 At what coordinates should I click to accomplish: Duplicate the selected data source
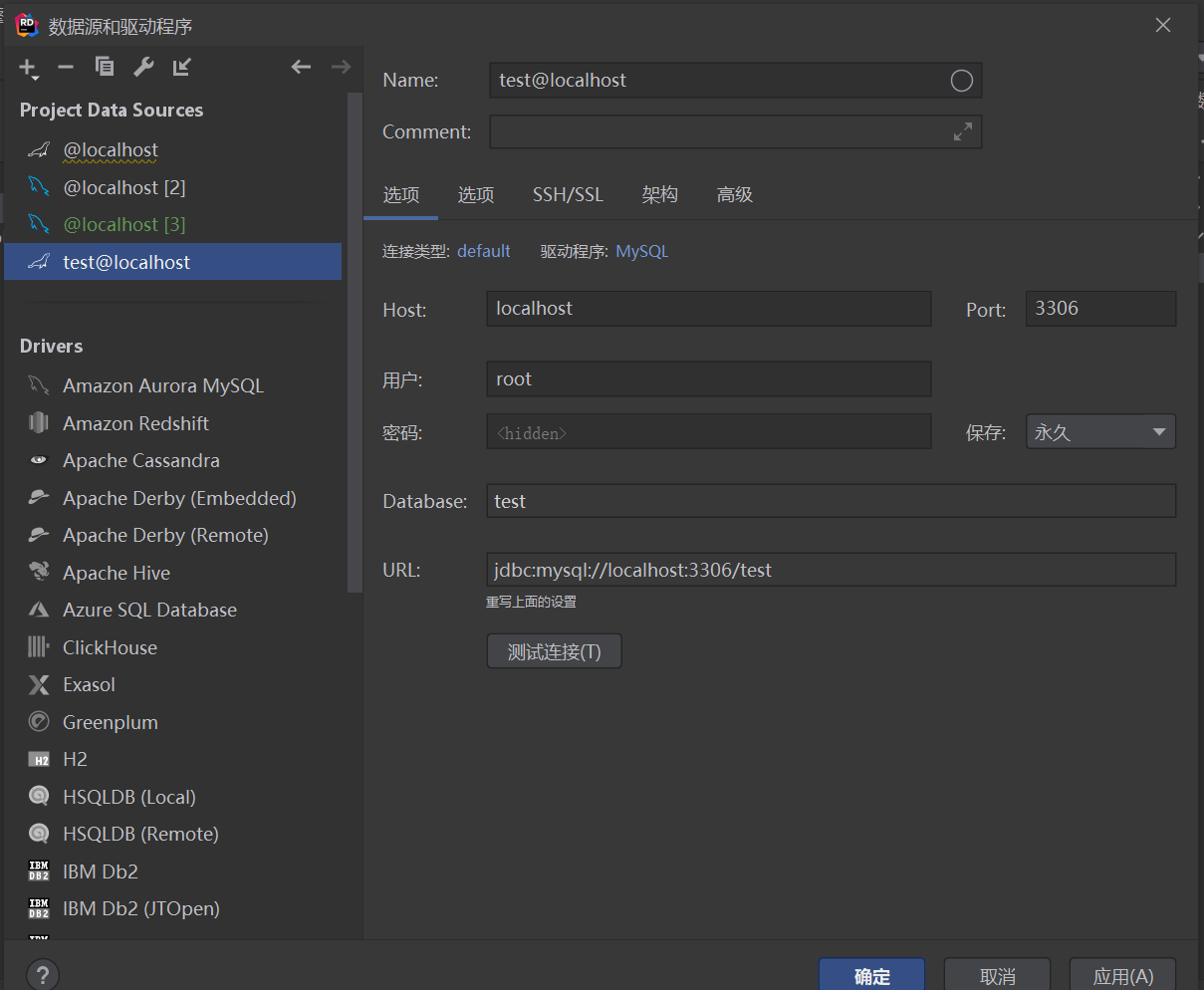coord(105,67)
